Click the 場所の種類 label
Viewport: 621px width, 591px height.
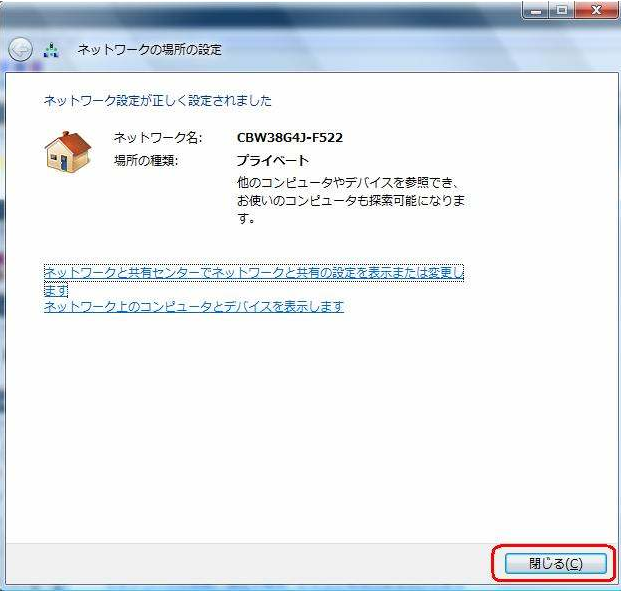tap(146, 160)
